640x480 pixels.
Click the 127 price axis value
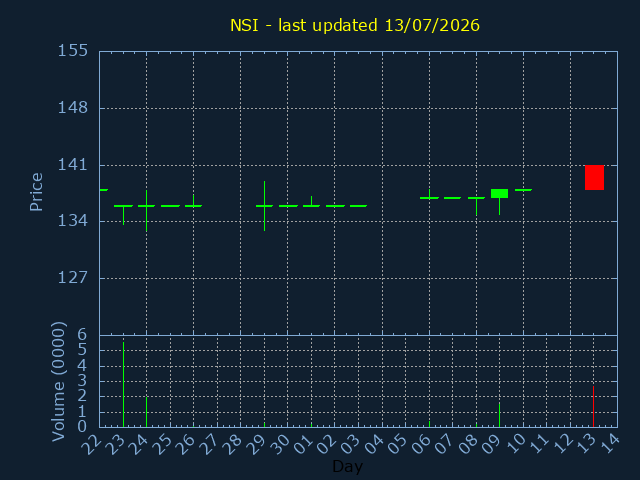click(x=73, y=278)
